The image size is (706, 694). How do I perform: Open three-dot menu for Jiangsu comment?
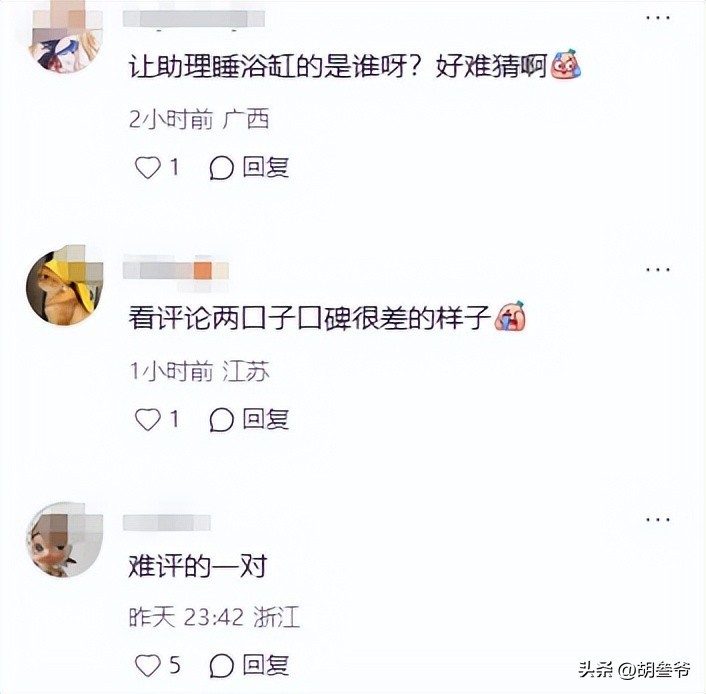tap(658, 270)
